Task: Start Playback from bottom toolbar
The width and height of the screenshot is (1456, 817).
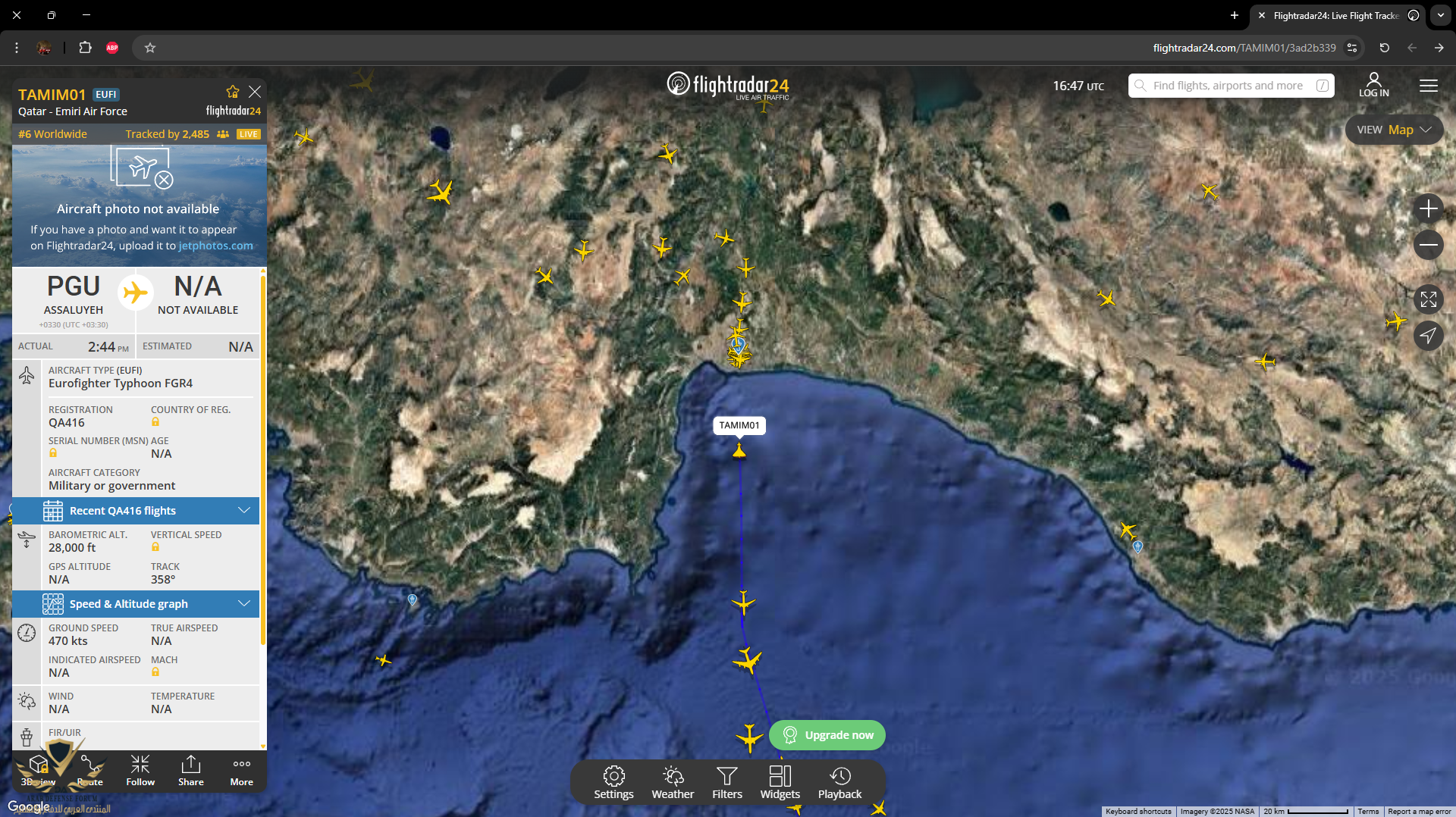Action: point(839,782)
